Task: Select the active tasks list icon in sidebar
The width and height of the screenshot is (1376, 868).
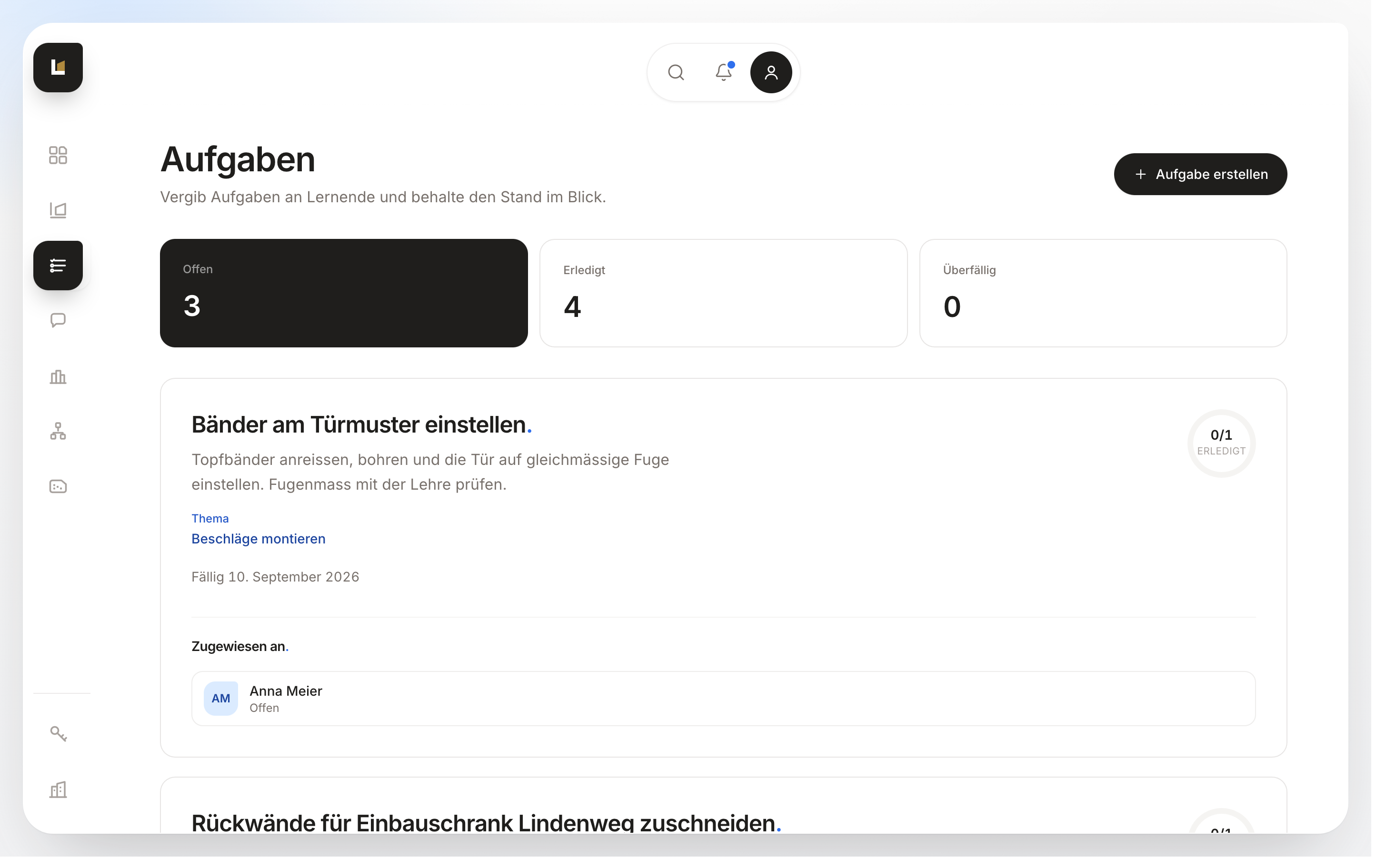Action: point(58,266)
